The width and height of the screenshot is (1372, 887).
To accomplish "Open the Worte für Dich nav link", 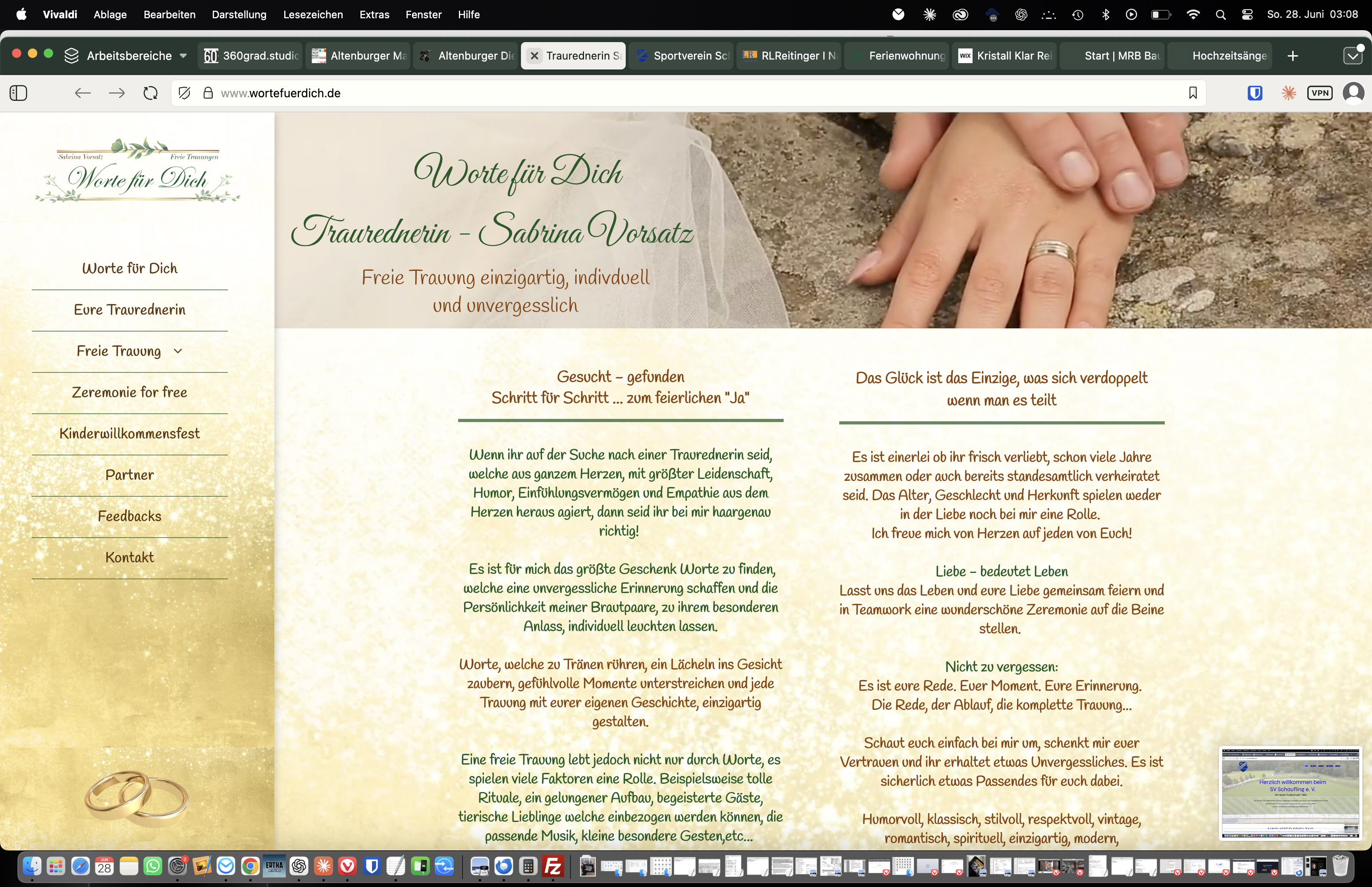I will pyautogui.click(x=129, y=268).
